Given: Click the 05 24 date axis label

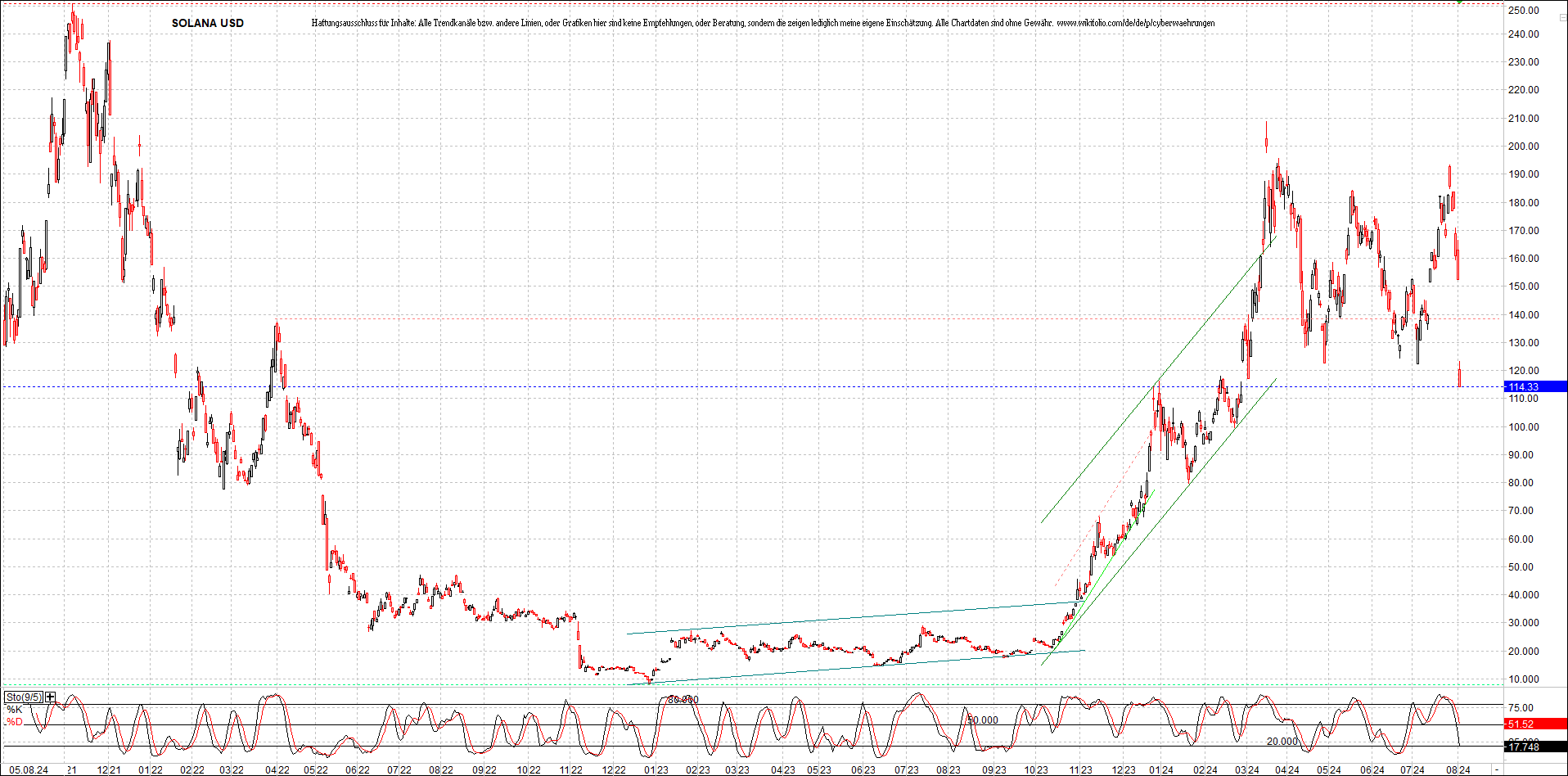Looking at the screenshot, I should pos(1329,770).
